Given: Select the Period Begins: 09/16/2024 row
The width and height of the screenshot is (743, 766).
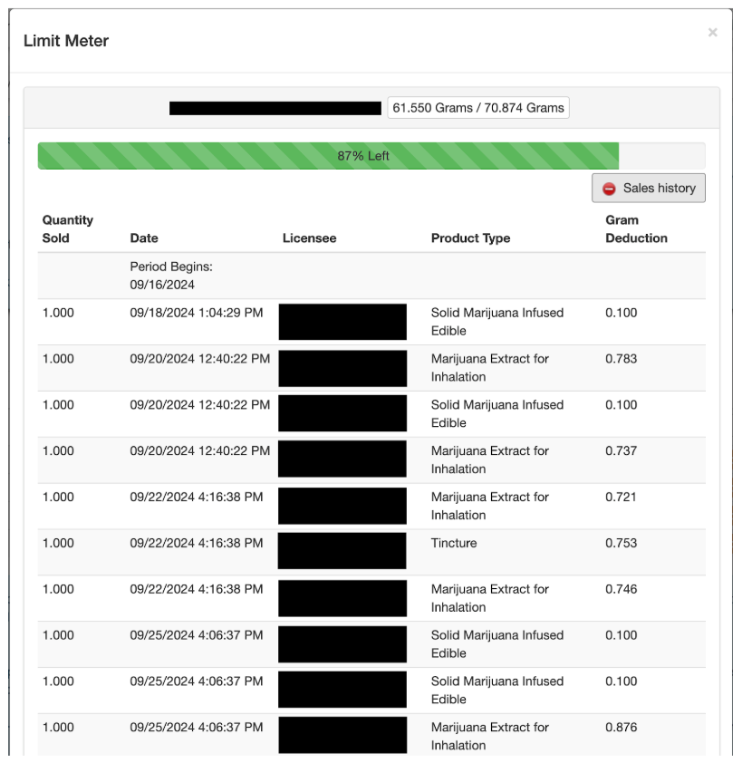Looking at the screenshot, I should tap(371, 276).
